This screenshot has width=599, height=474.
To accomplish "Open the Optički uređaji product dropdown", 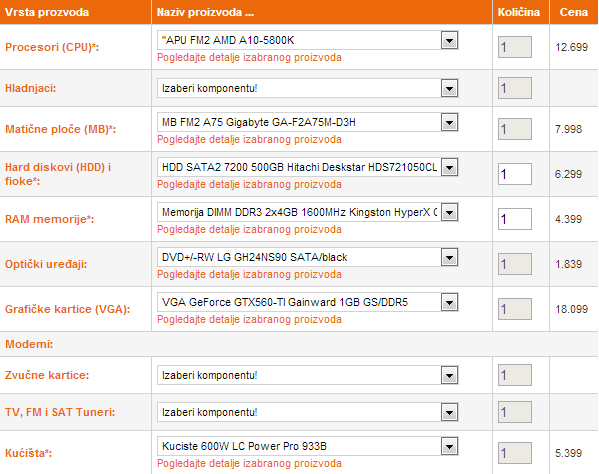I will pyautogui.click(x=308, y=257).
